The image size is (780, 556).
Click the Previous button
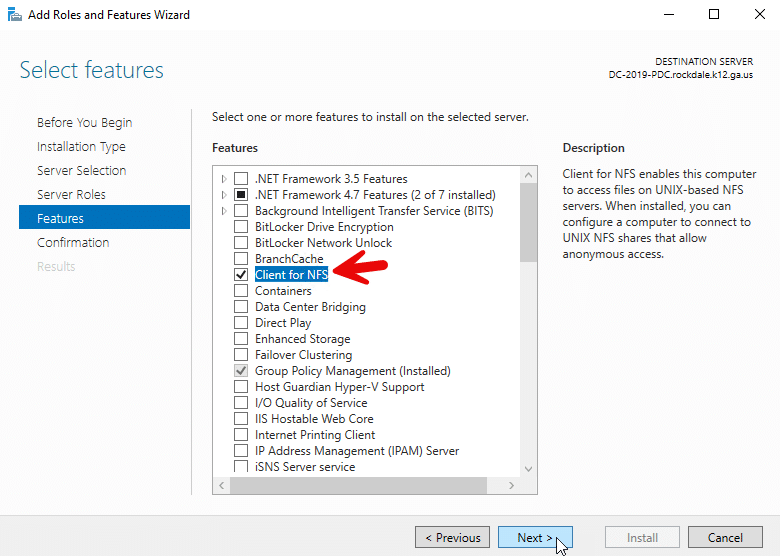452,538
